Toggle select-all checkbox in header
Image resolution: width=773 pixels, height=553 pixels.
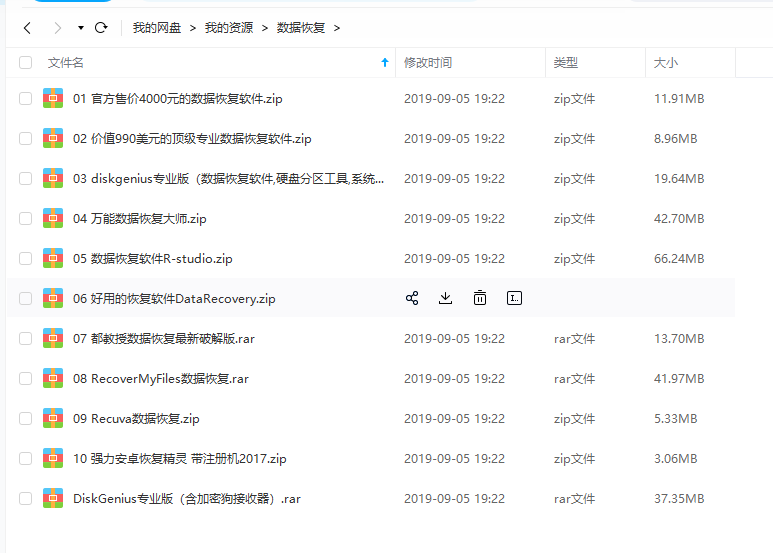[26, 63]
